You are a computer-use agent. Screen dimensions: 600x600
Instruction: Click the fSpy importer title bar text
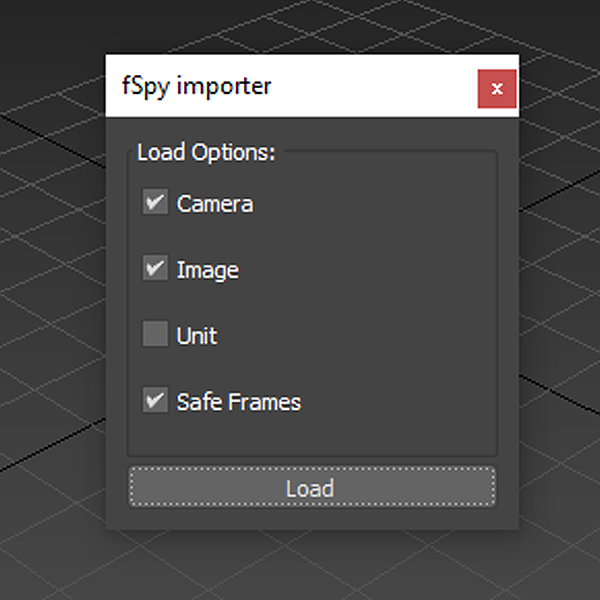[x=197, y=86]
